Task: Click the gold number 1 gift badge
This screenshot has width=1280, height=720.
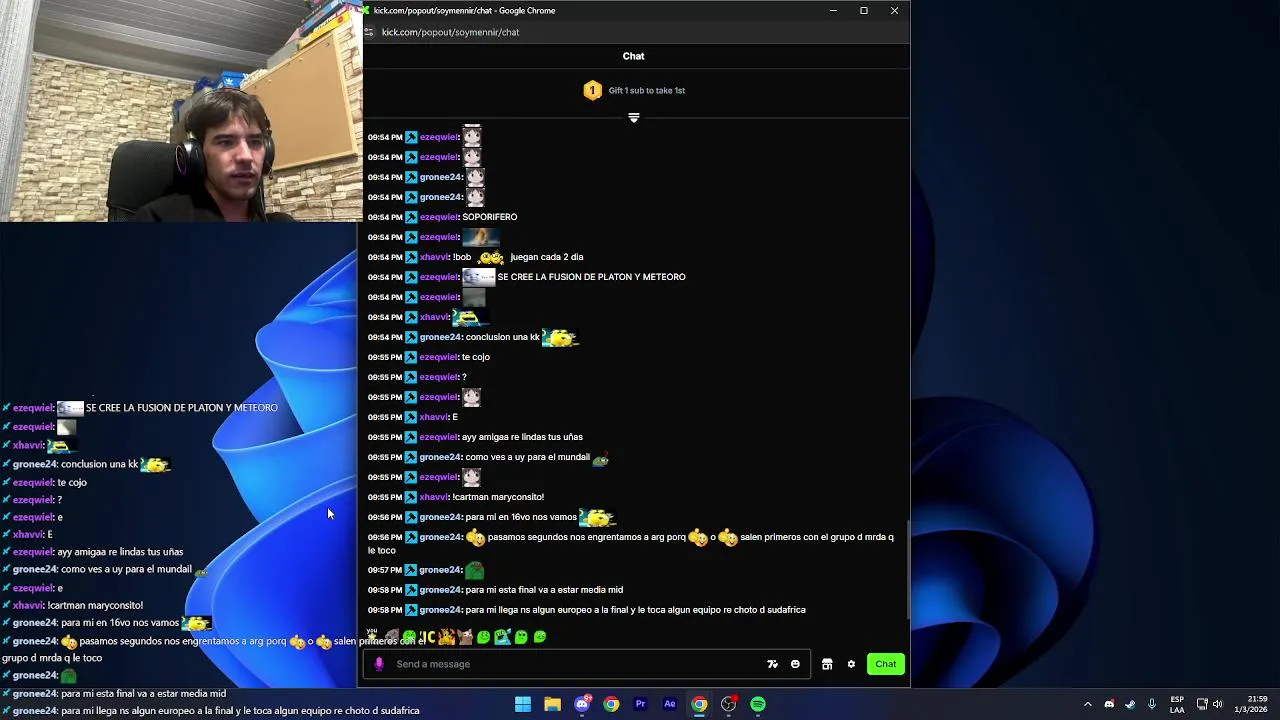Action: [592, 90]
